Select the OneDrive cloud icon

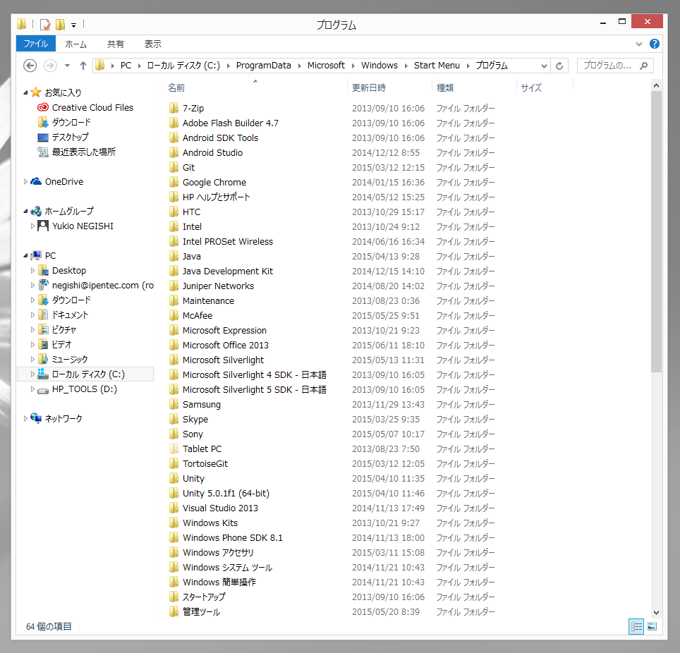tap(36, 181)
